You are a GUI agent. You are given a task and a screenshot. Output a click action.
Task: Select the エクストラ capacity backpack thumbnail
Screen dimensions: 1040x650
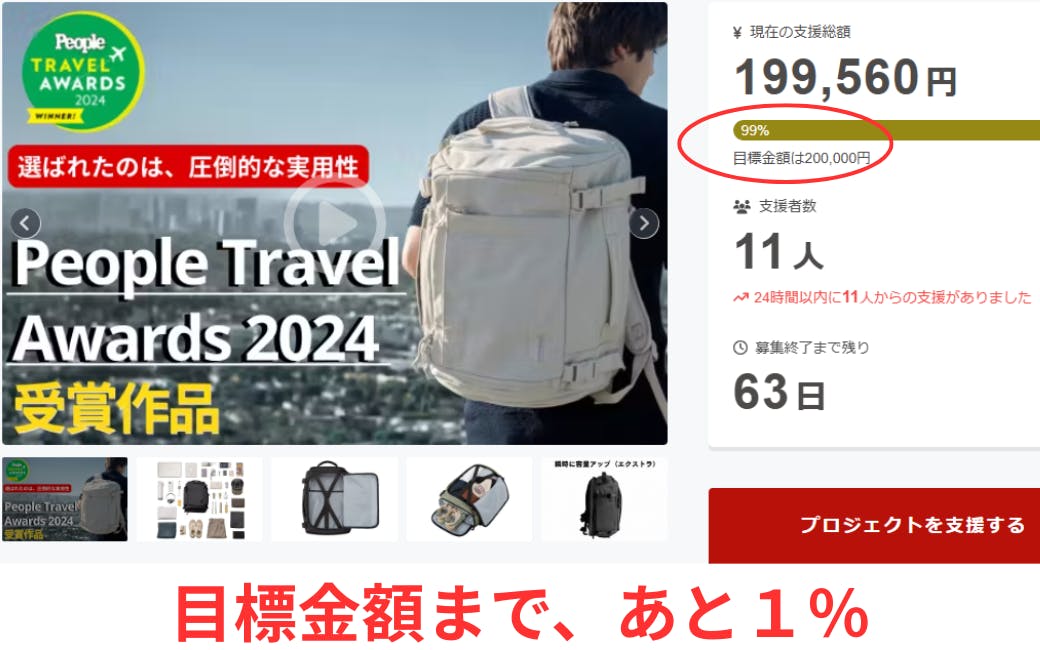tap(604, 499)
